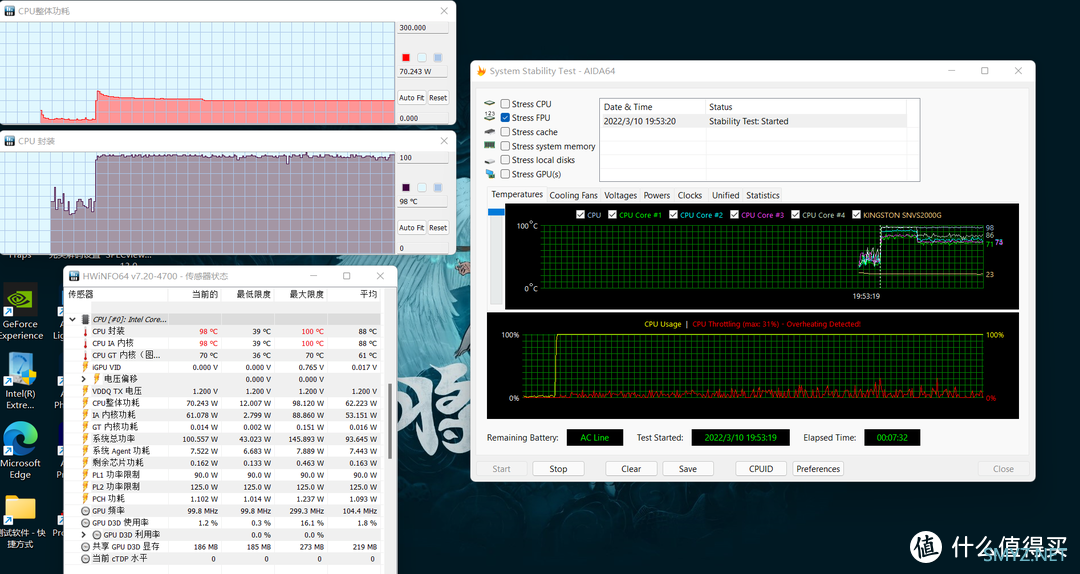Click the 123 icon beside Stress FPU
Screen dimensions: 1080x574
[x=490, y=117]
